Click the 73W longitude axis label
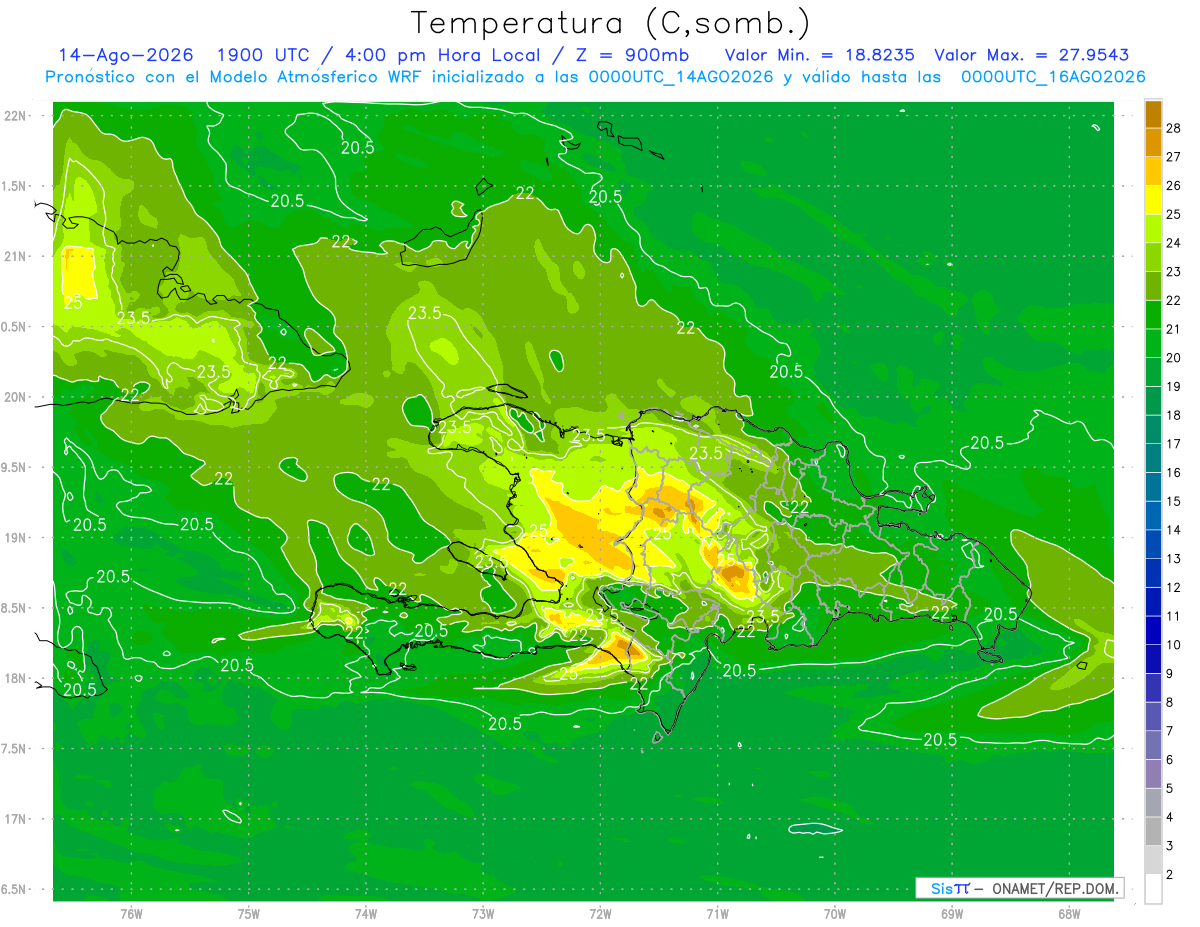 483,913
